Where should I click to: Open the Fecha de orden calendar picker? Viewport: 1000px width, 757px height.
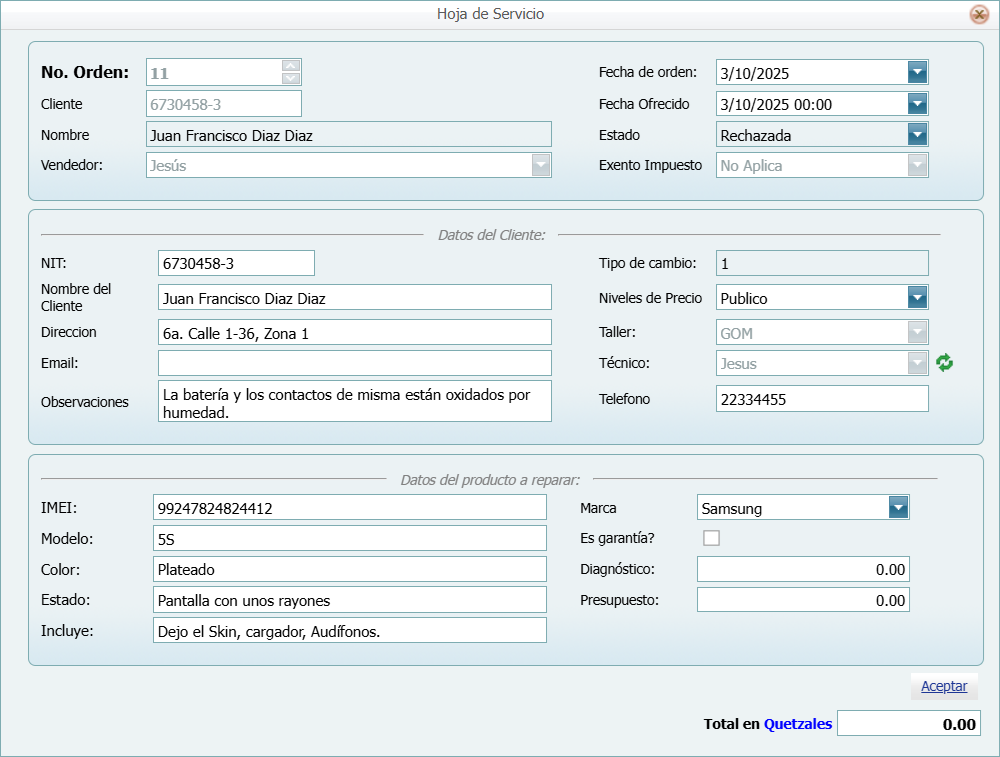tap(917, 72)
